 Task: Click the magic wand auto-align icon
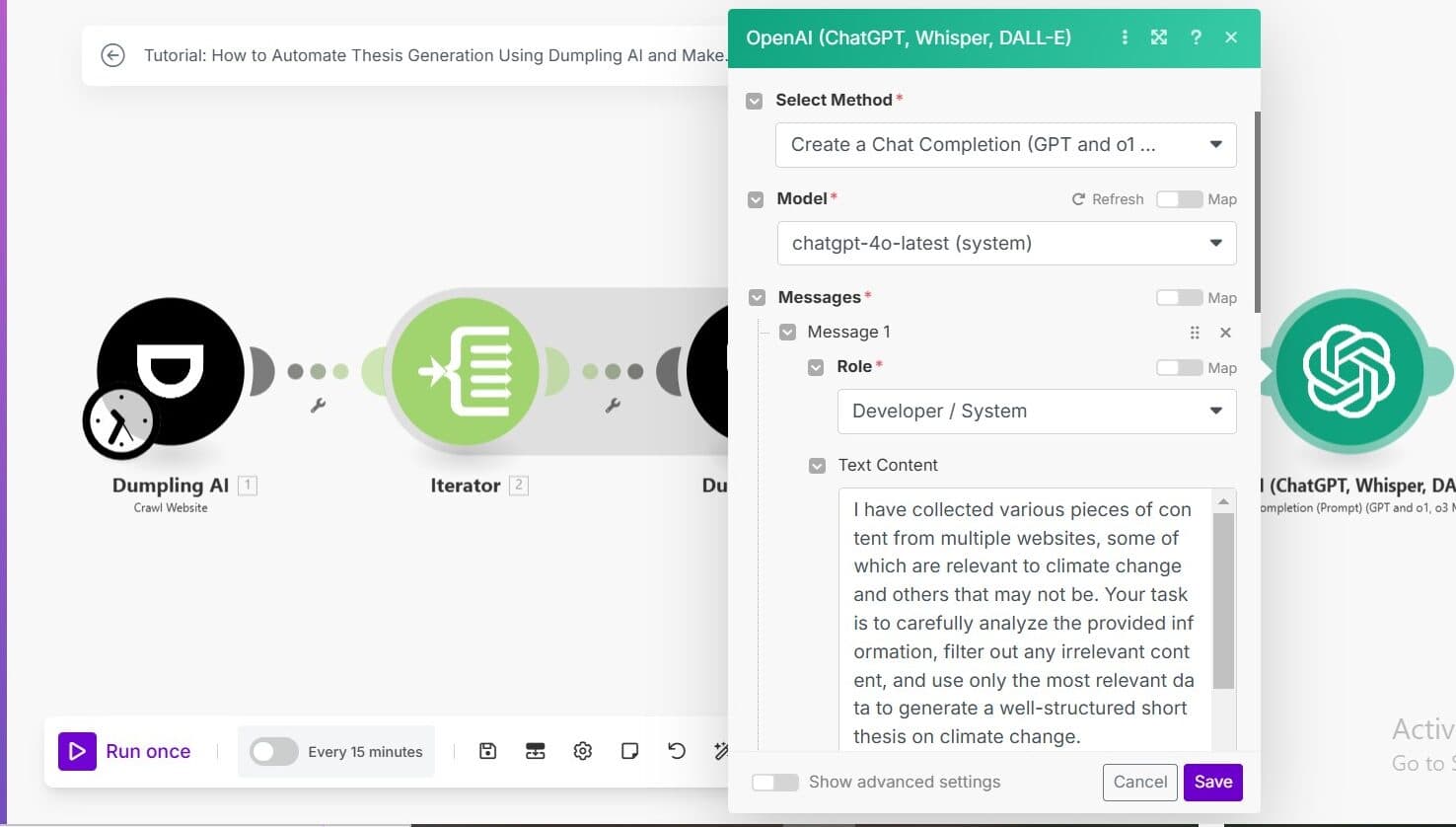(720, 751)
